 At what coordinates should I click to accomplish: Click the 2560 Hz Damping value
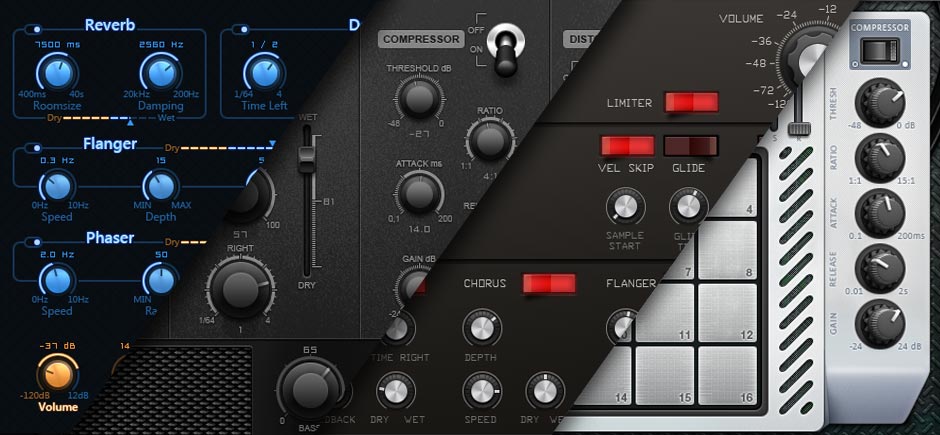[161, 45]
